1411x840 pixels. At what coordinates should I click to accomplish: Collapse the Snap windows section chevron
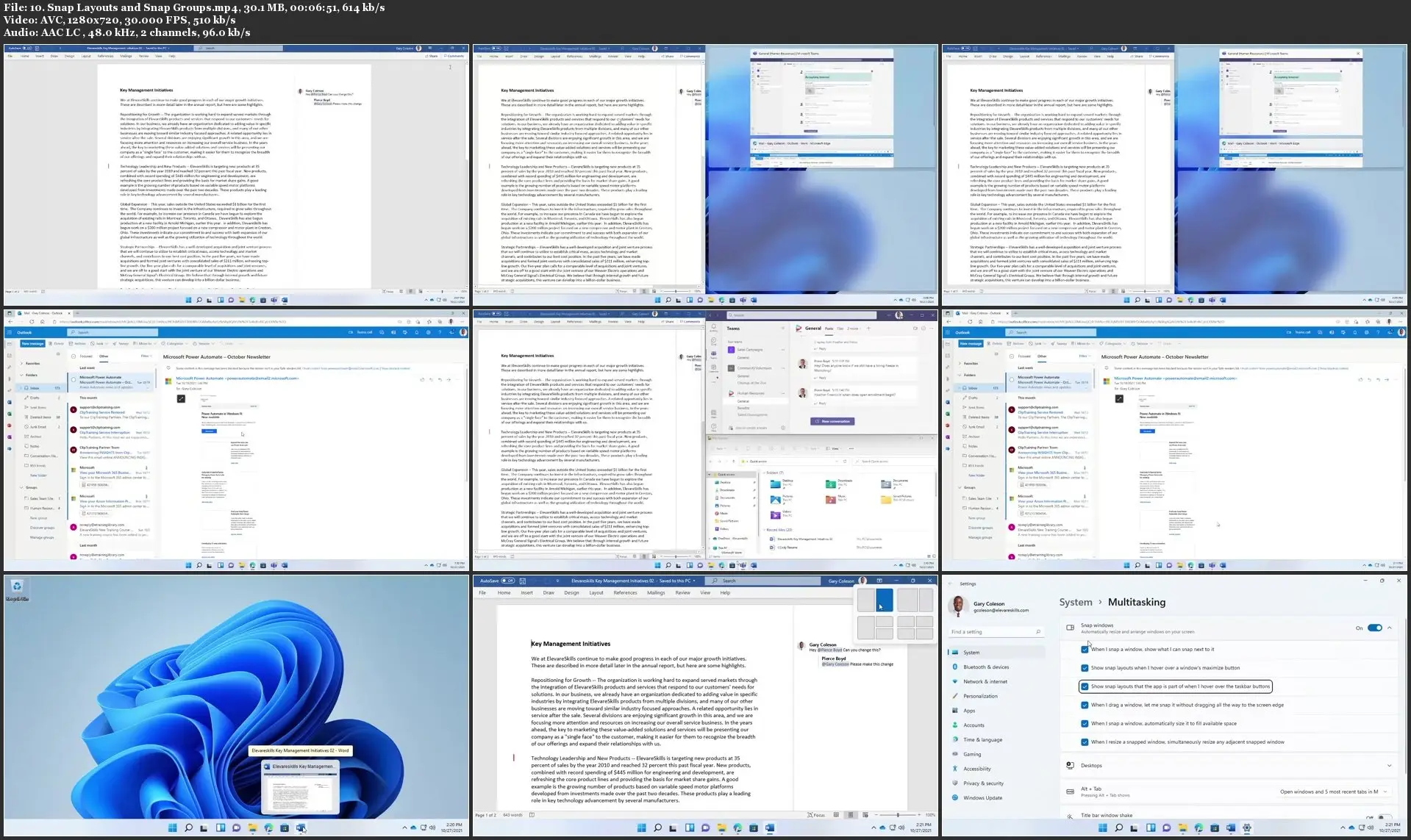coord(1390,628)
